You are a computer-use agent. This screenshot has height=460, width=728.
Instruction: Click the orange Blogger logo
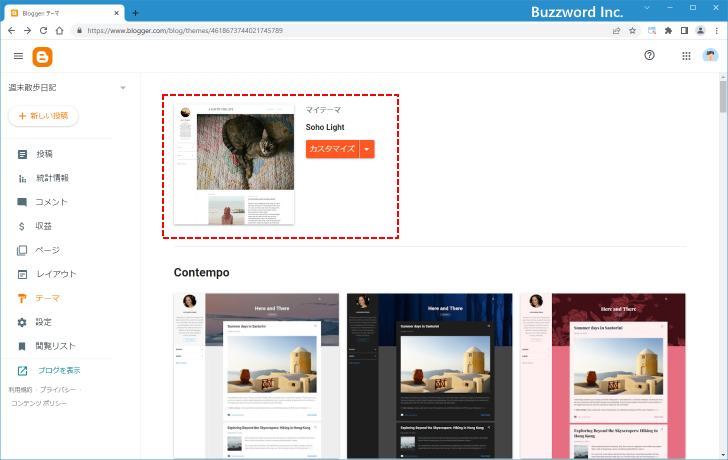(x=42, y=57)
